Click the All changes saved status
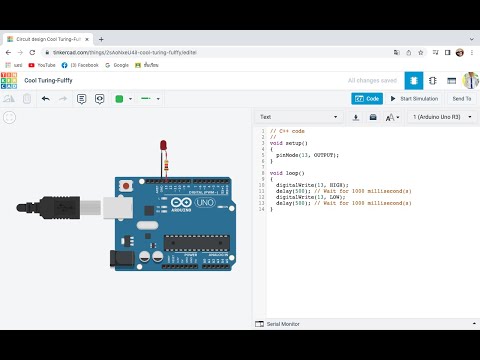Image resolution: width=480 pixels, height=360 pixels. click(372, 80)
